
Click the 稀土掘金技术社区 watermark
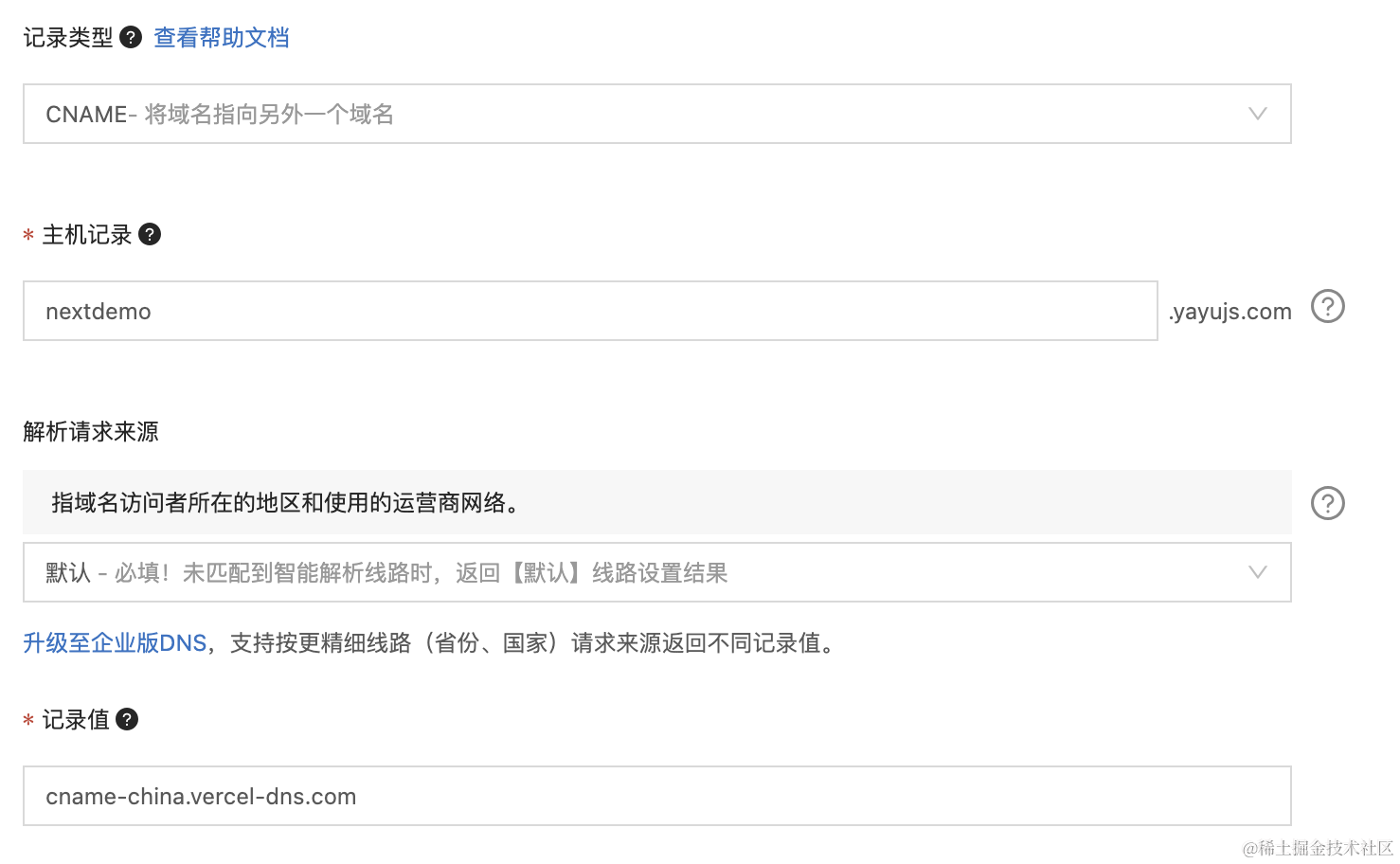pyautogui.click(x=1317, y=848)
